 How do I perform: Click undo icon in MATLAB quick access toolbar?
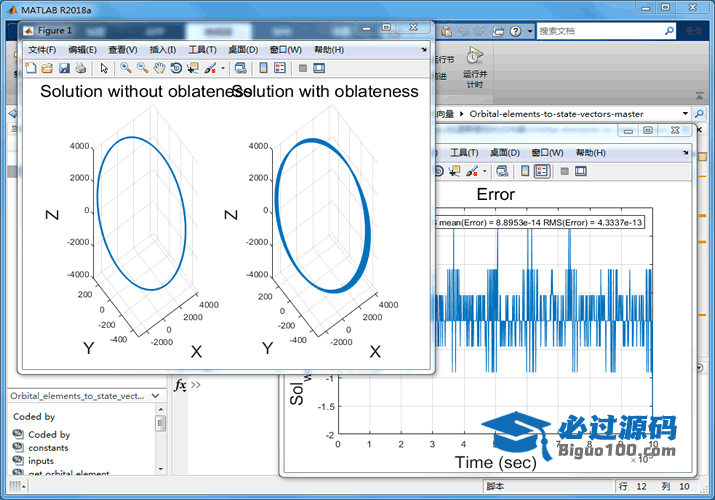point(464,31)
